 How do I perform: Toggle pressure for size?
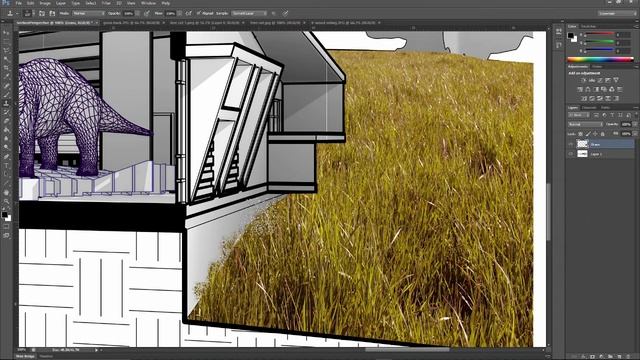(285, 13)
